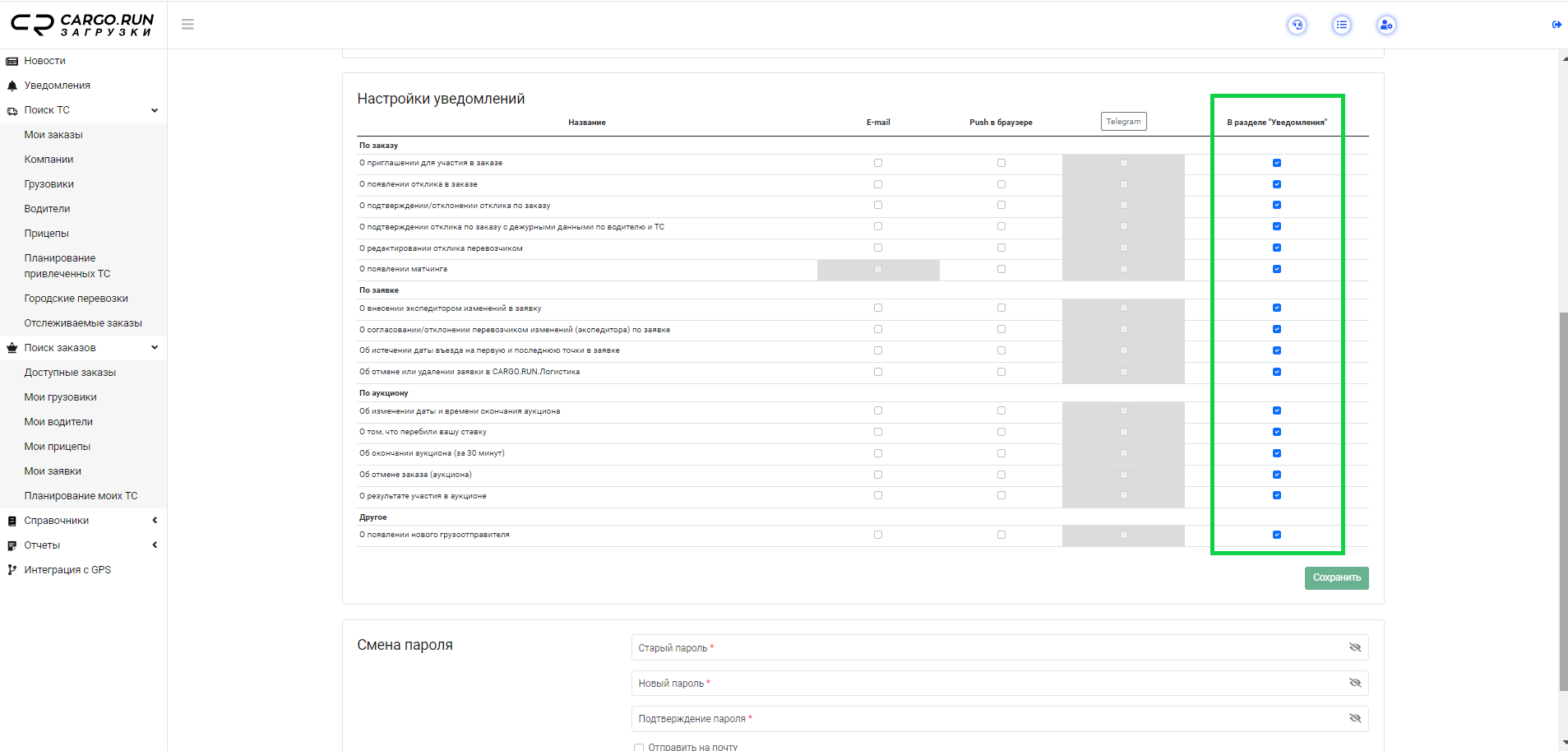
Task: Enable E-mail for приглашении для участия в заказе
Action: (x=878, y=163)
